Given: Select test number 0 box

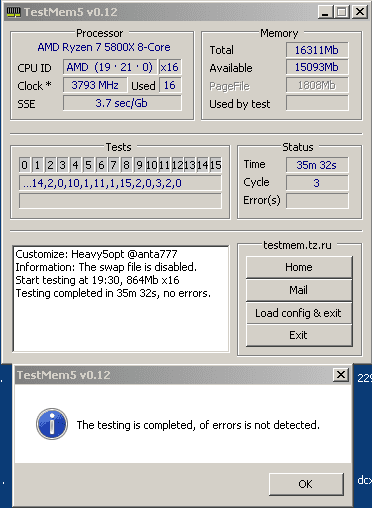Looking at the screenshot, I should click(x=24, y=165).
